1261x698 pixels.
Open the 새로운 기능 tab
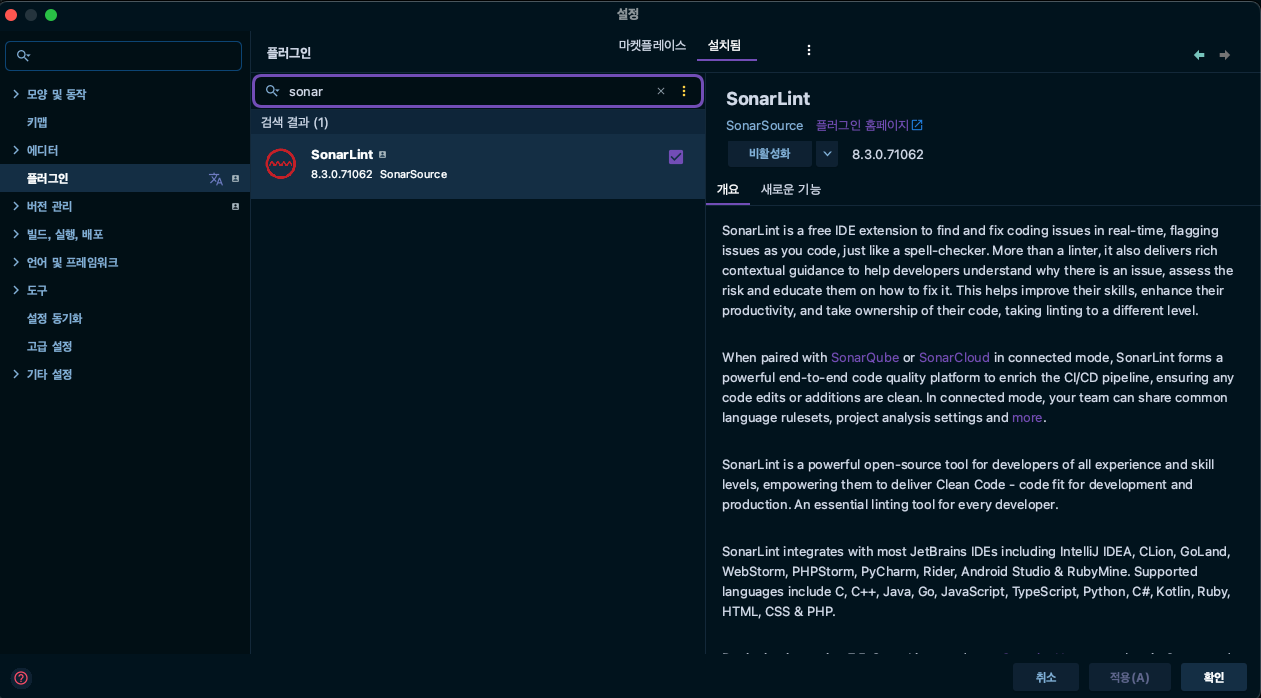pos(791,189)
